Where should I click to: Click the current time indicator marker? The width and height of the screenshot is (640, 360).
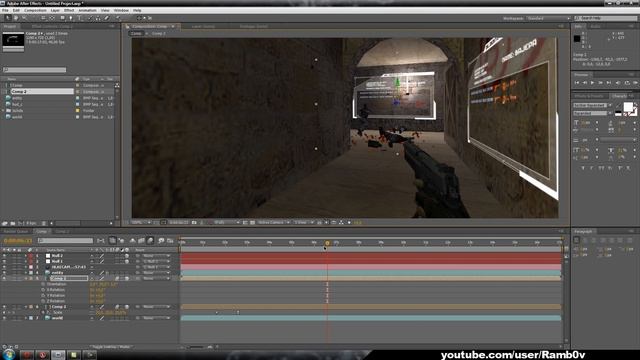tap(327, 243)
